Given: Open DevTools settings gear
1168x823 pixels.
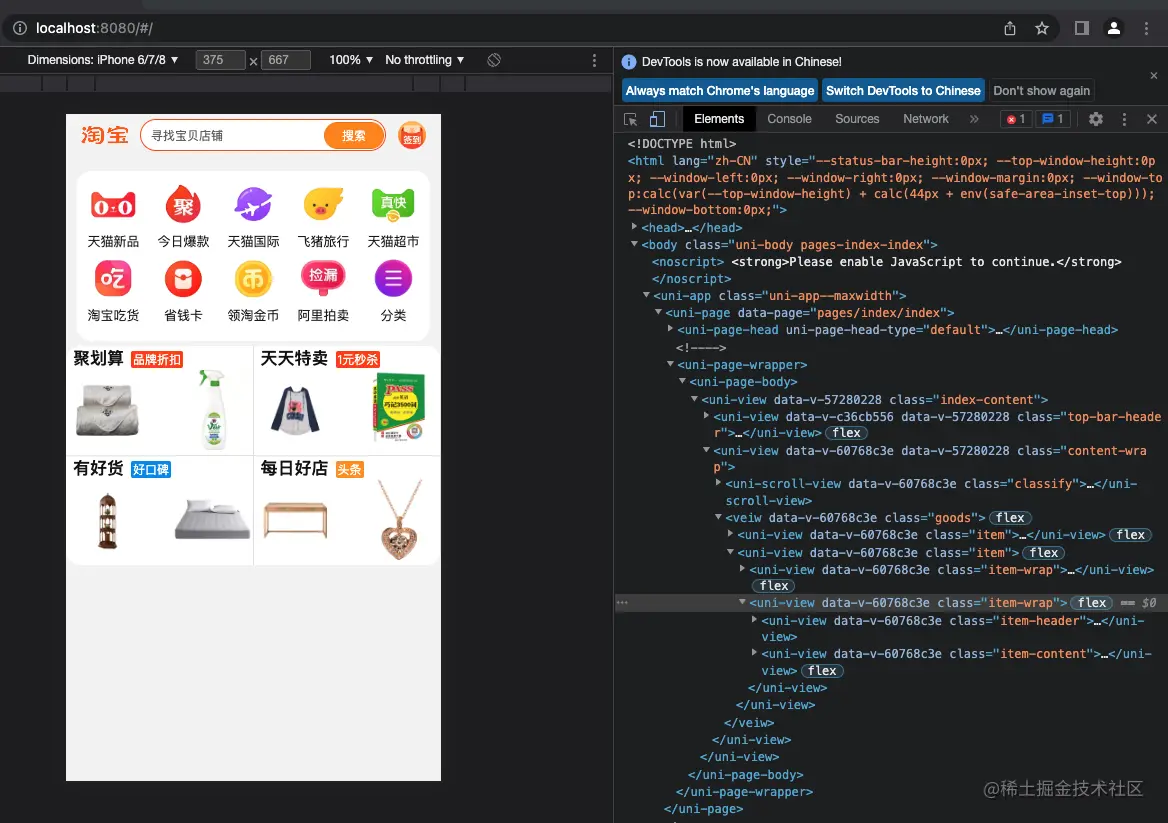Looking at the screenshot, I should click(1095, 119).
